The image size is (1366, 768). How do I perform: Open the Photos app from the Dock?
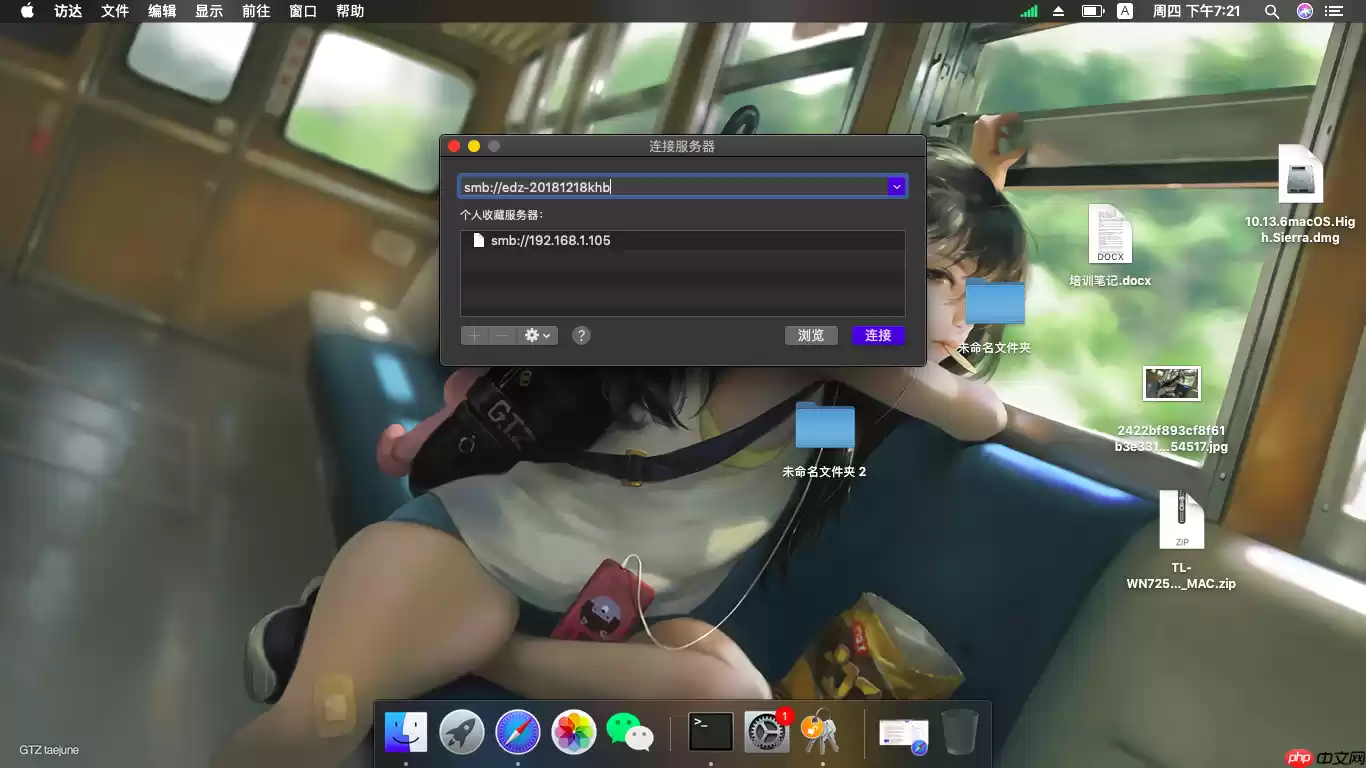tap(573, 732)
